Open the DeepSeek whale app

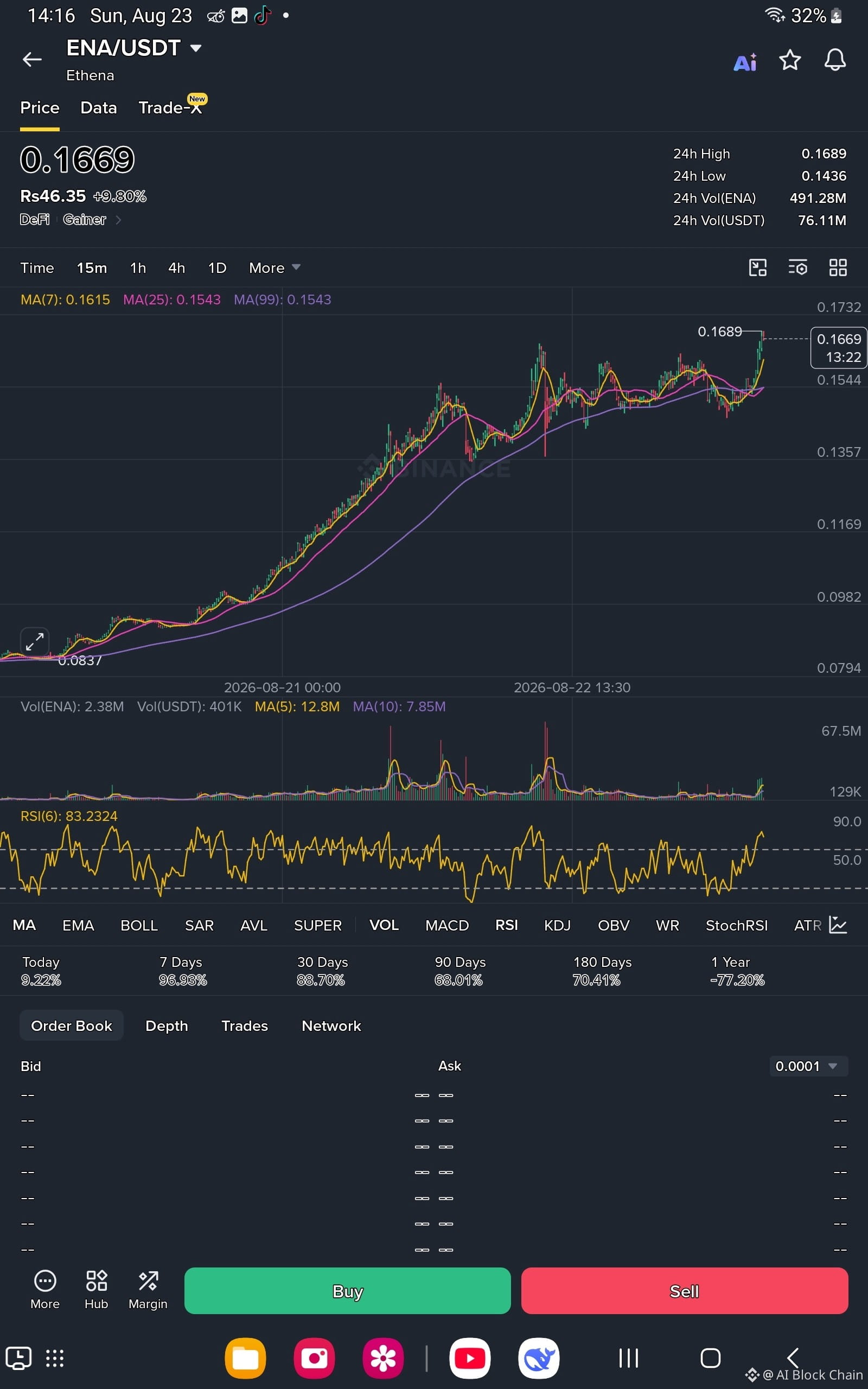click(539, 1358)
